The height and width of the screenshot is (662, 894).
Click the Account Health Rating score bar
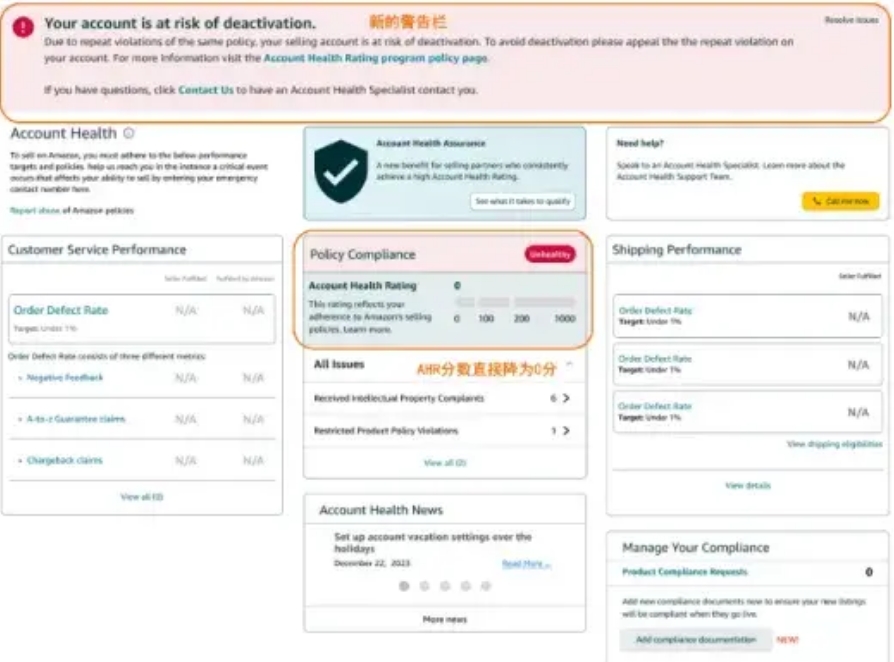[515, 302]
